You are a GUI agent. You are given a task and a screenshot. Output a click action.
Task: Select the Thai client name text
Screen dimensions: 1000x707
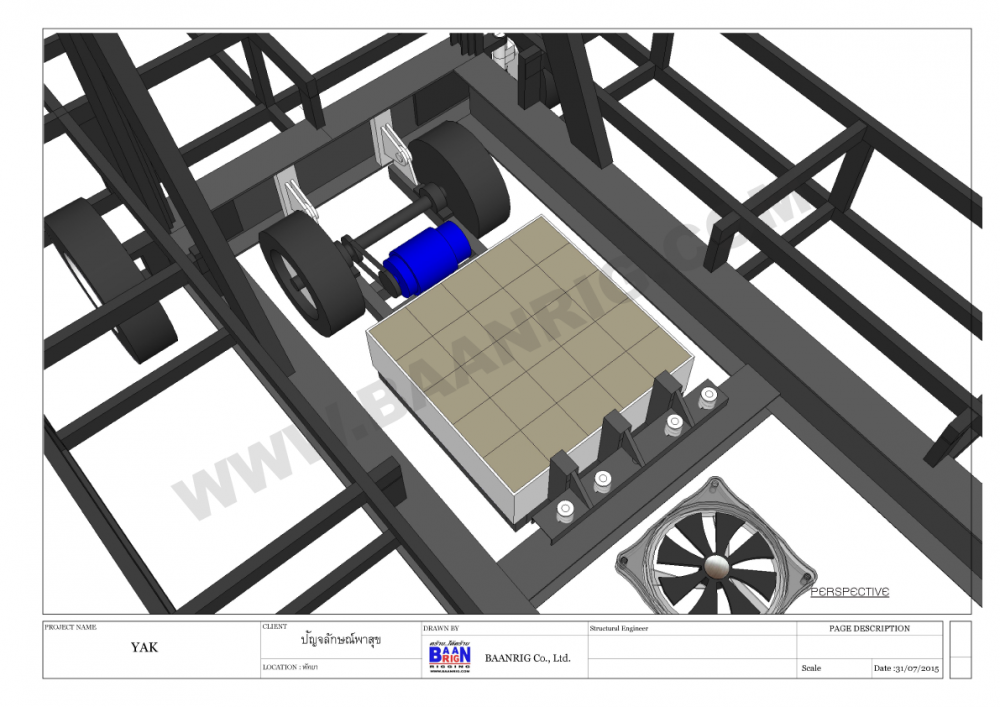click(341, 639)
